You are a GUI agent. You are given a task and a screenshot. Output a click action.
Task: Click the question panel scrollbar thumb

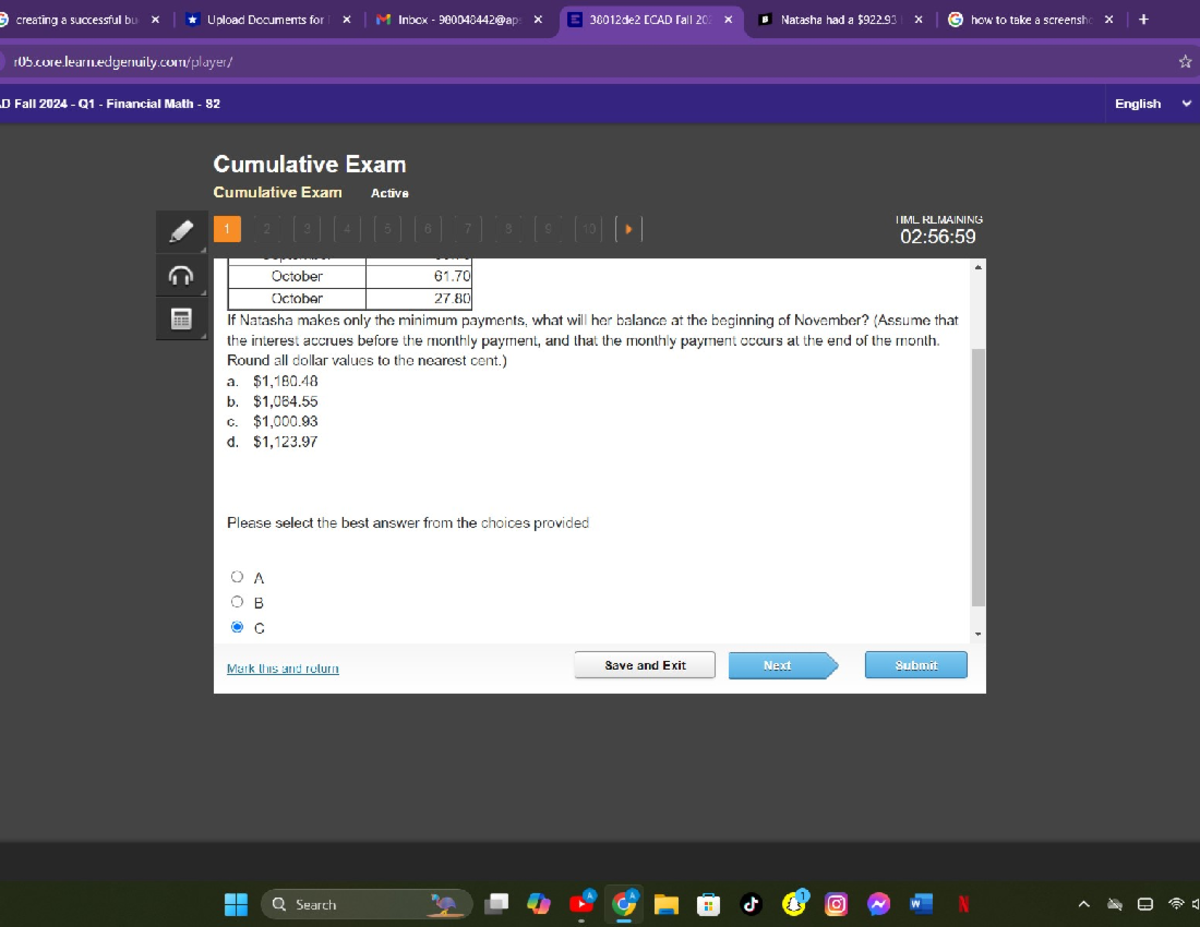(x=978, y=478)
